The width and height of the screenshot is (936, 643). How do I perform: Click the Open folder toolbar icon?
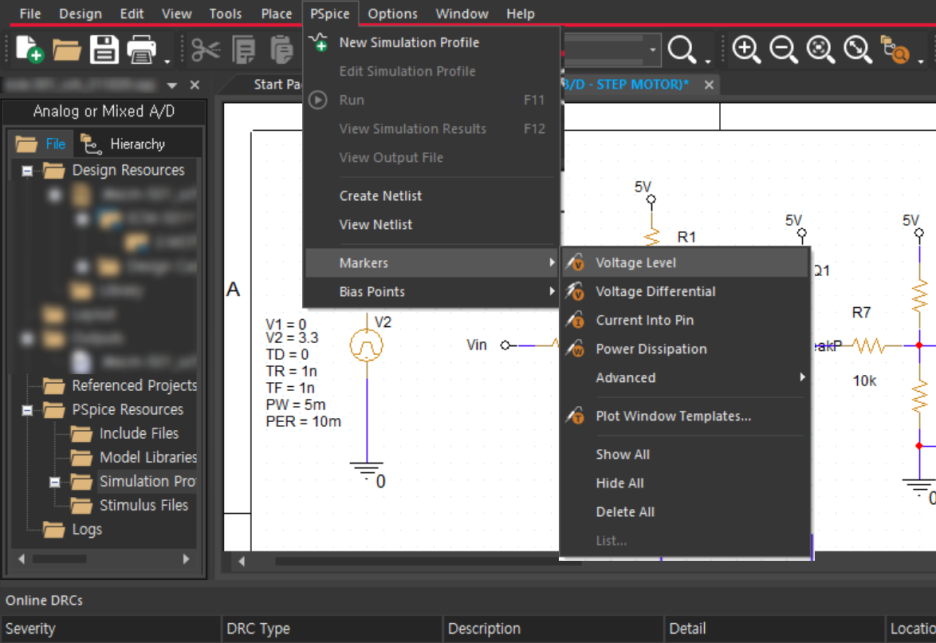click(x=66, y=50)
